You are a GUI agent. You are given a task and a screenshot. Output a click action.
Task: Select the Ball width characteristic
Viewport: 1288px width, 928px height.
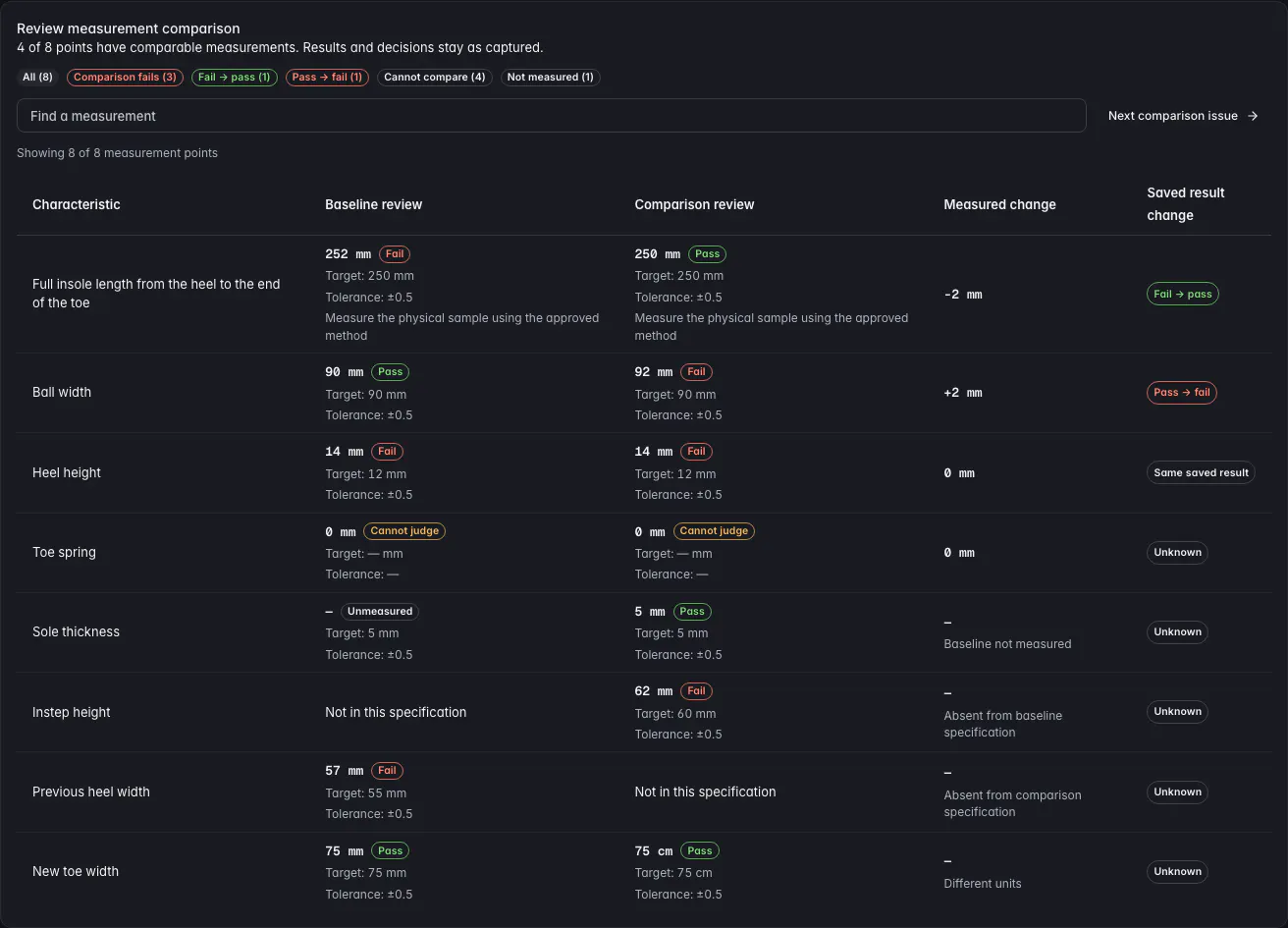click(x=62, y=392)
